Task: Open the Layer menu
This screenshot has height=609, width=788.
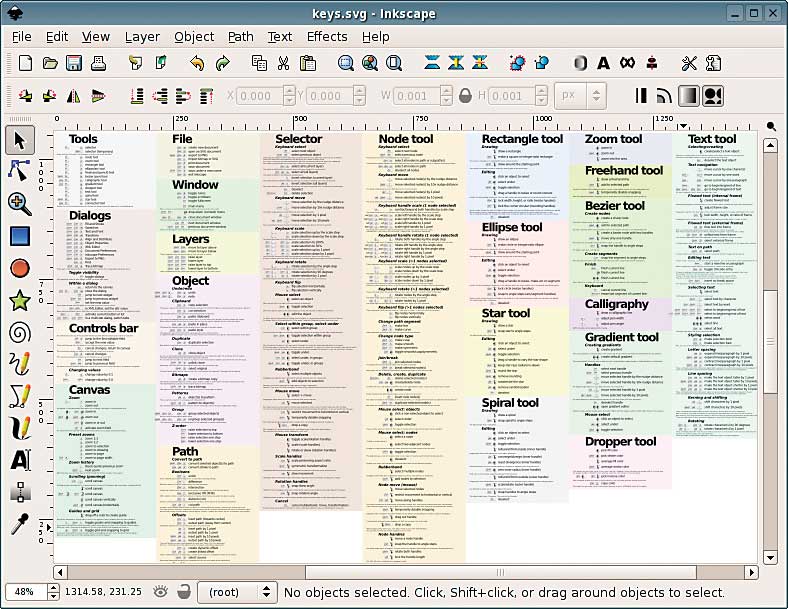Action: tap(142, 37)
